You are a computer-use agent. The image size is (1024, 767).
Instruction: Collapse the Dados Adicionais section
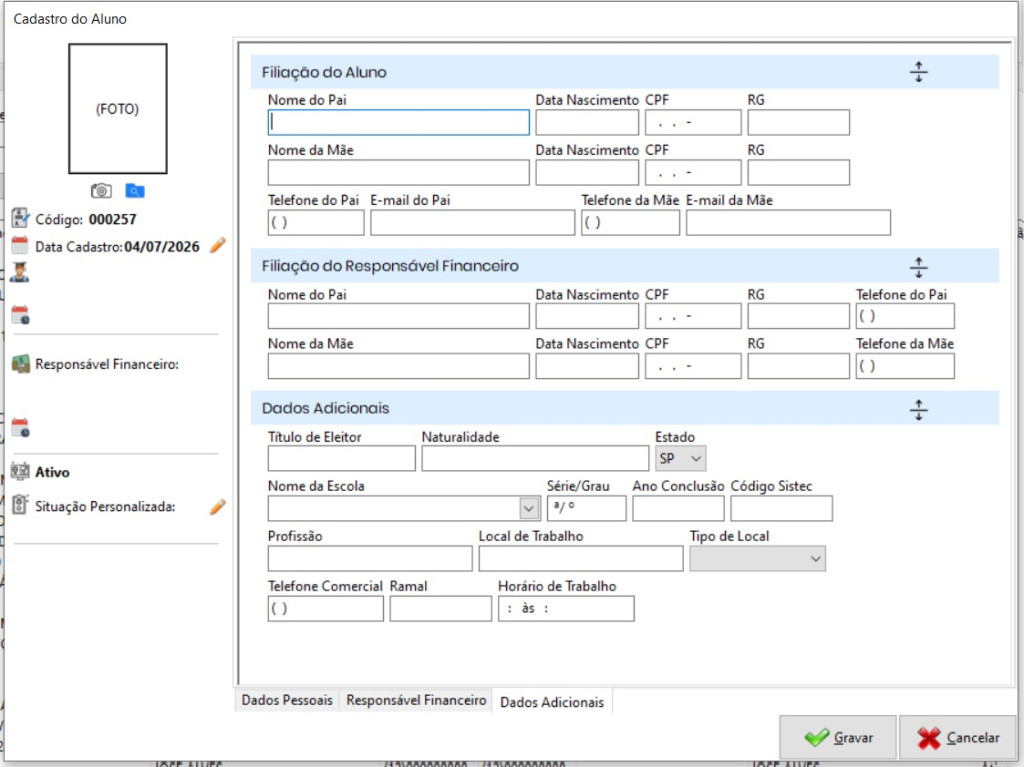coord(918,409)
